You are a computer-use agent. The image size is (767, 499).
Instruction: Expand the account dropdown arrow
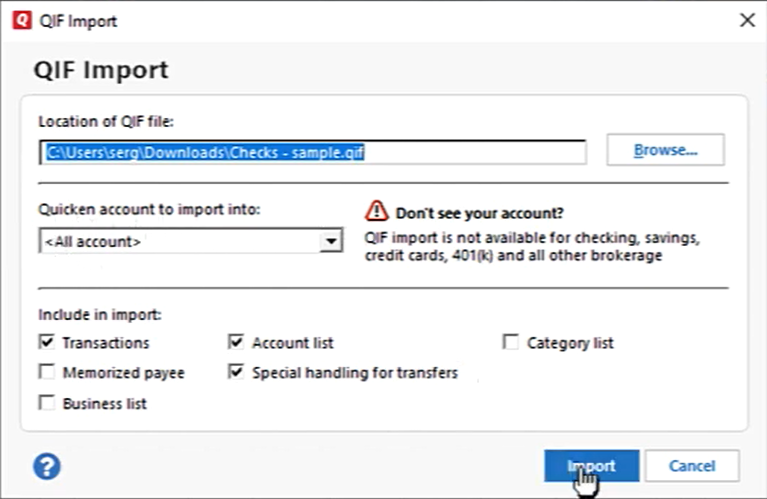click(x=331, y=241)
